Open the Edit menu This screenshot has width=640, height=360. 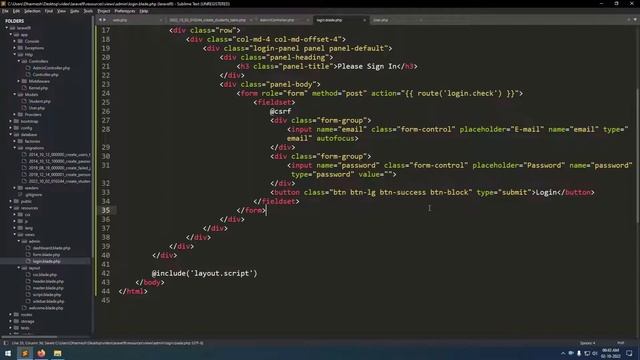click(16, 11)
